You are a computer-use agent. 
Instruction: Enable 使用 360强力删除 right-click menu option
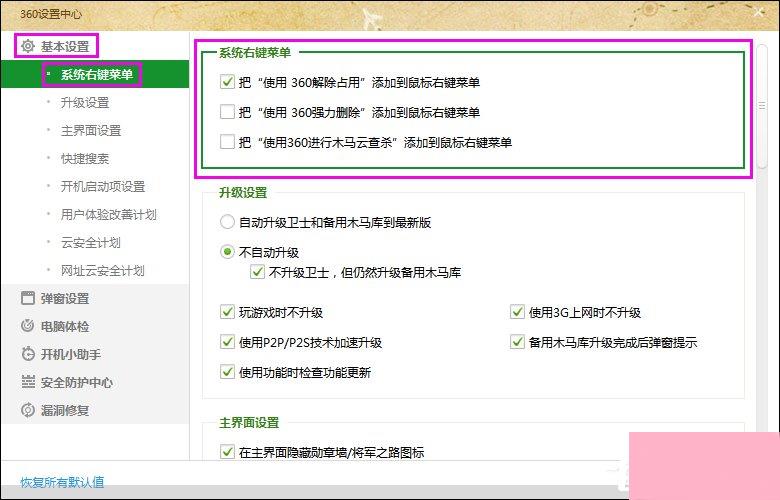click(227, 111)
